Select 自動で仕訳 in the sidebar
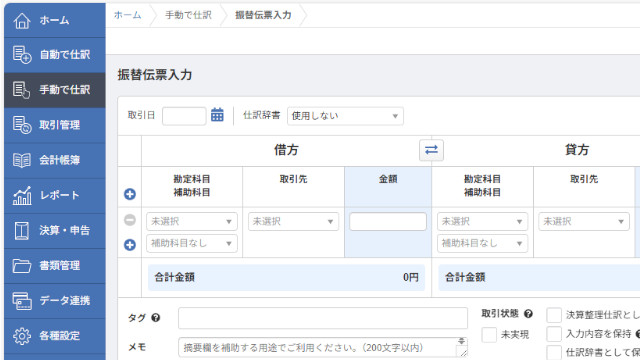The width and height of the screenshot is (640, 360). pyautogui.click(x=55, y=55)
